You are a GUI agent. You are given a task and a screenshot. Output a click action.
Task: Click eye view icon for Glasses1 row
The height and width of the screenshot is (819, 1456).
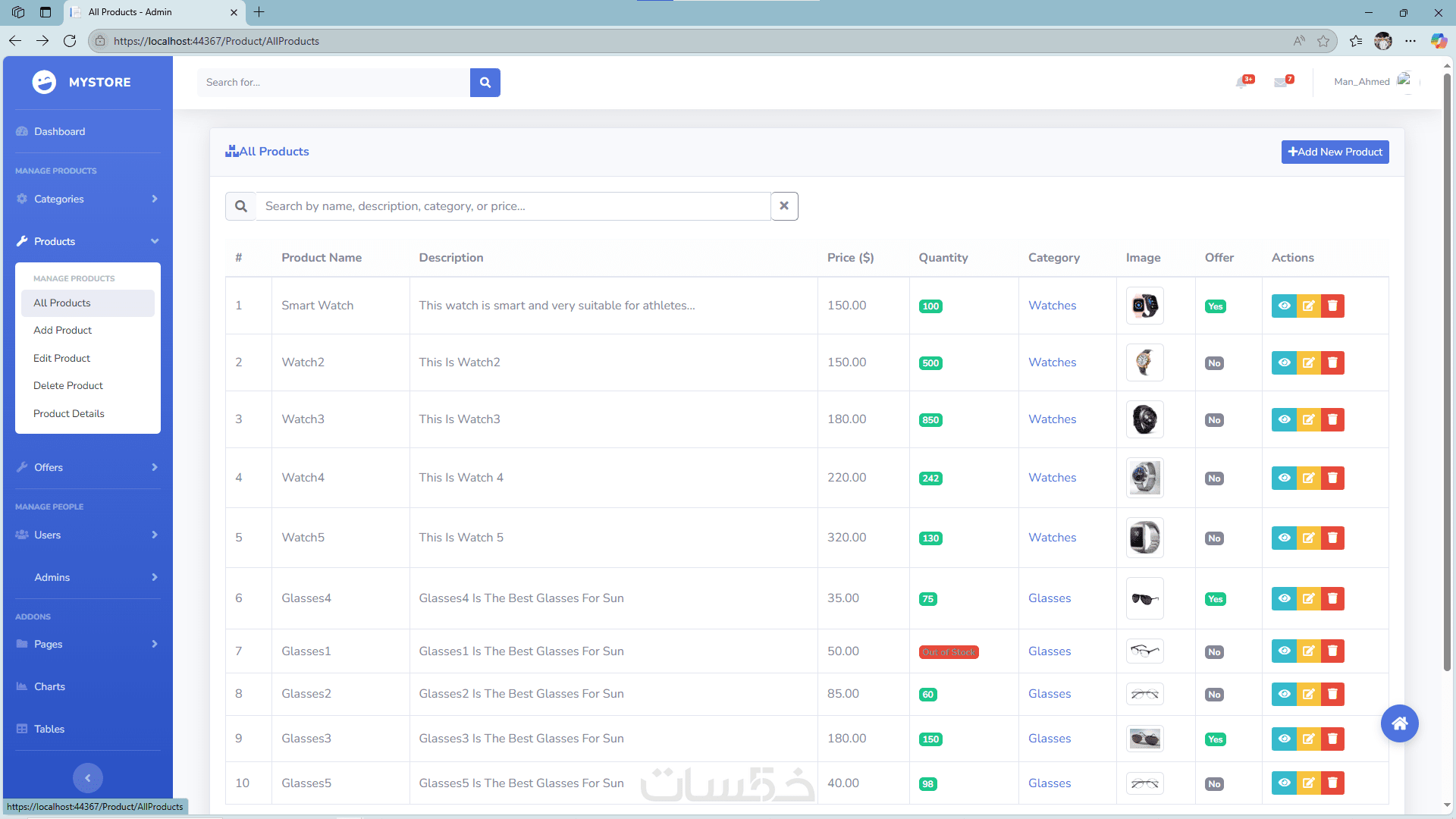(x=1284, y=651)
